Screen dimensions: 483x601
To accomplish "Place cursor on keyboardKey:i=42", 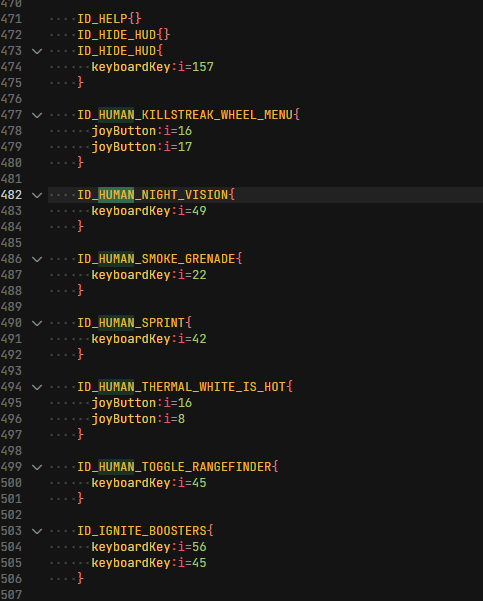I will 149,339.
